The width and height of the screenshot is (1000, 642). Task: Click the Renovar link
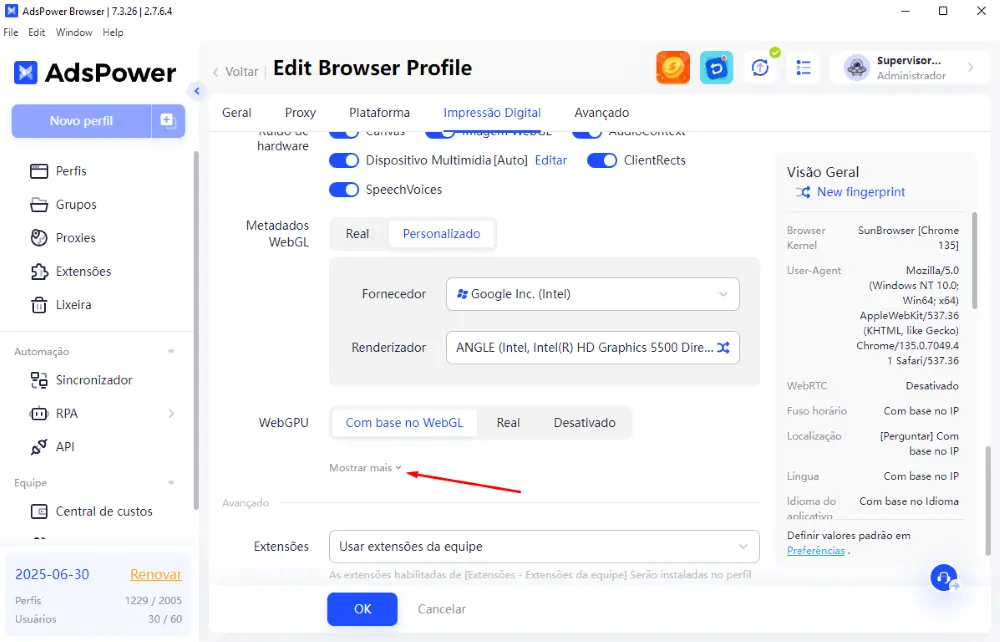[x=156, y=574]
